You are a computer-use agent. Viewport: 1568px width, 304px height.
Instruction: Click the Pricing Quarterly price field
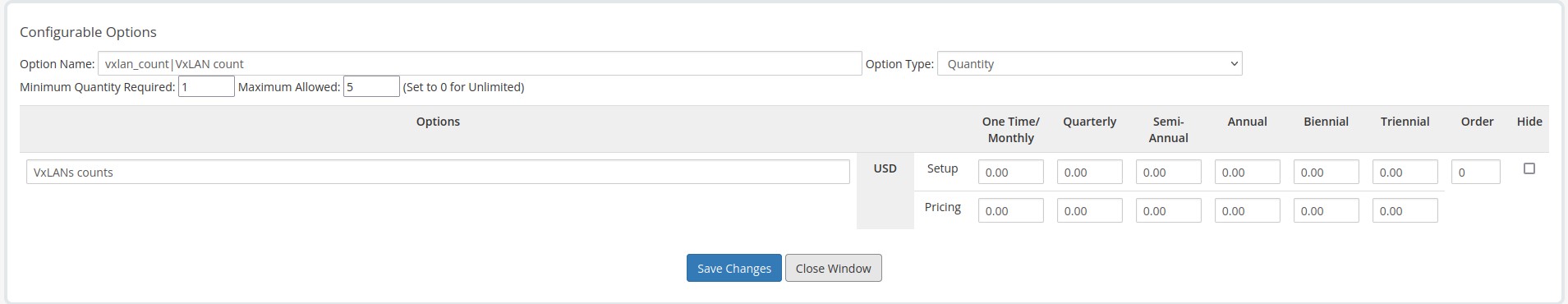click(x=1089, y=210)
